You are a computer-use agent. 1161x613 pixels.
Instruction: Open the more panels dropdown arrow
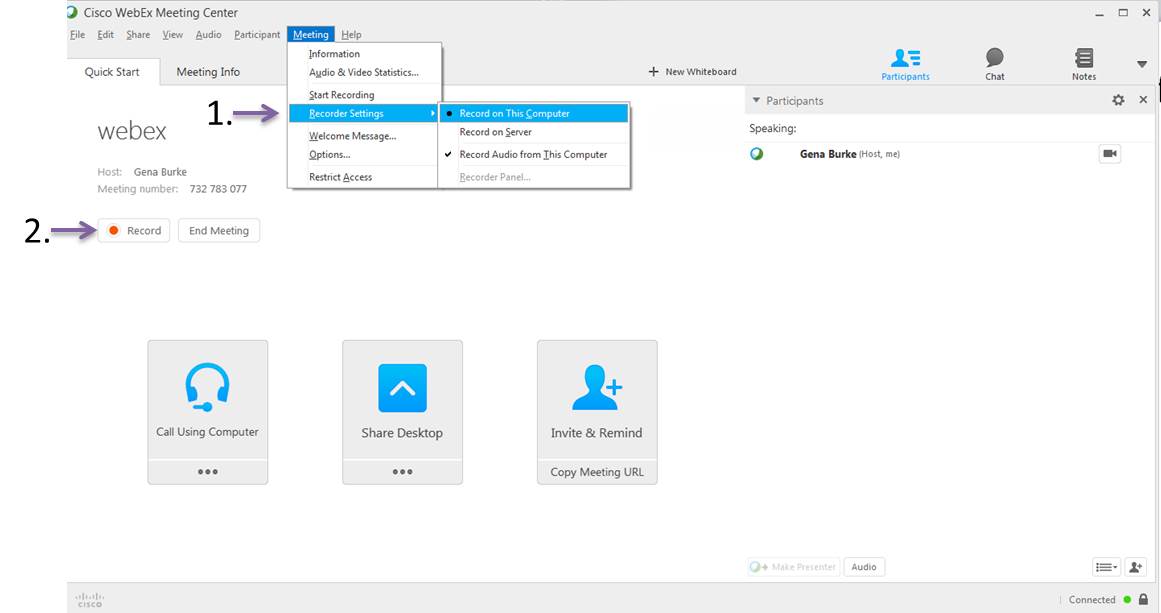(x=1142, y=64)
